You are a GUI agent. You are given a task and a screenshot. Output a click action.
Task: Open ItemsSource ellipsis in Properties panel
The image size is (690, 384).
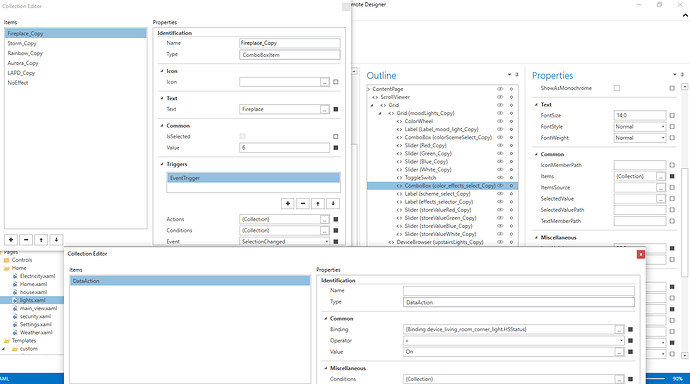[661, 187]
